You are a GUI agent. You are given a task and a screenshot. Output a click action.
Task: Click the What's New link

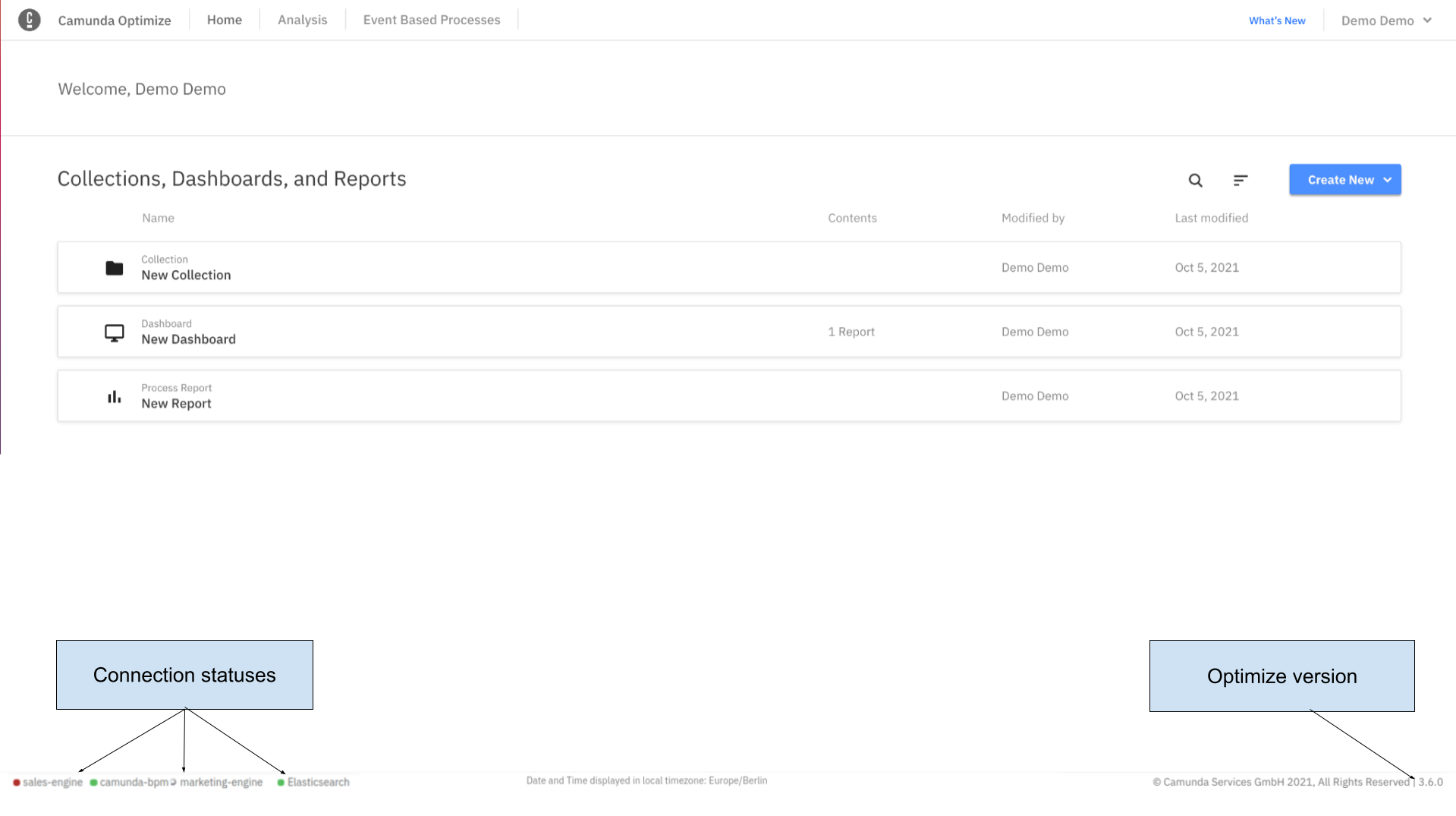[1276, 20]
